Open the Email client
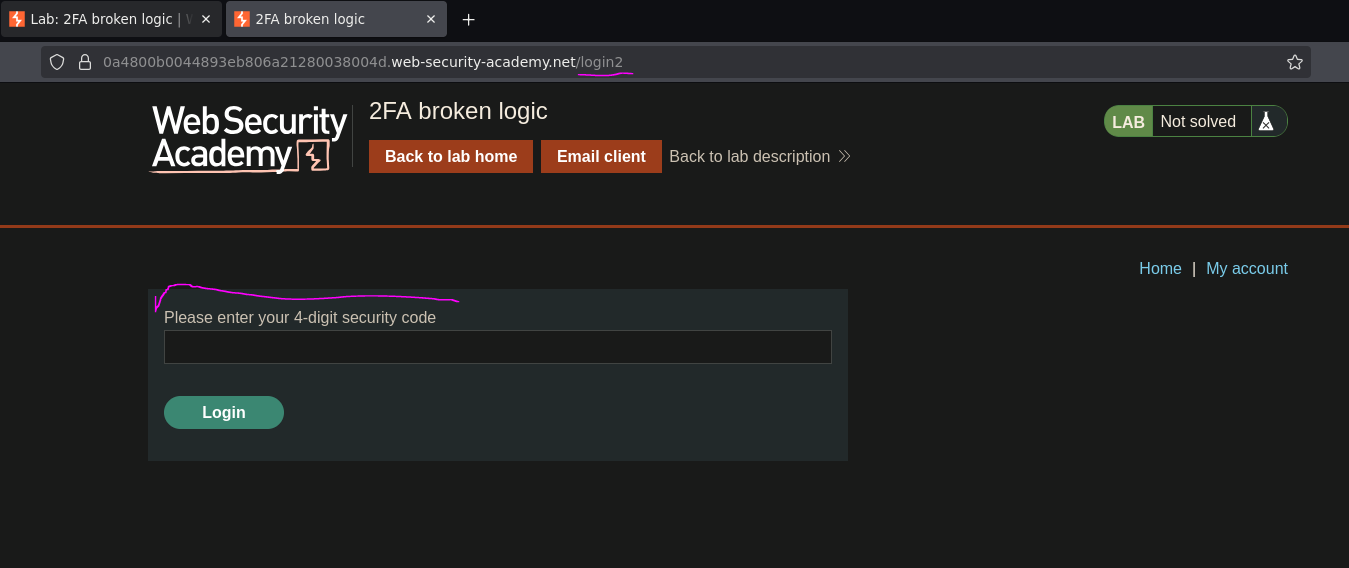 (601, 156)
